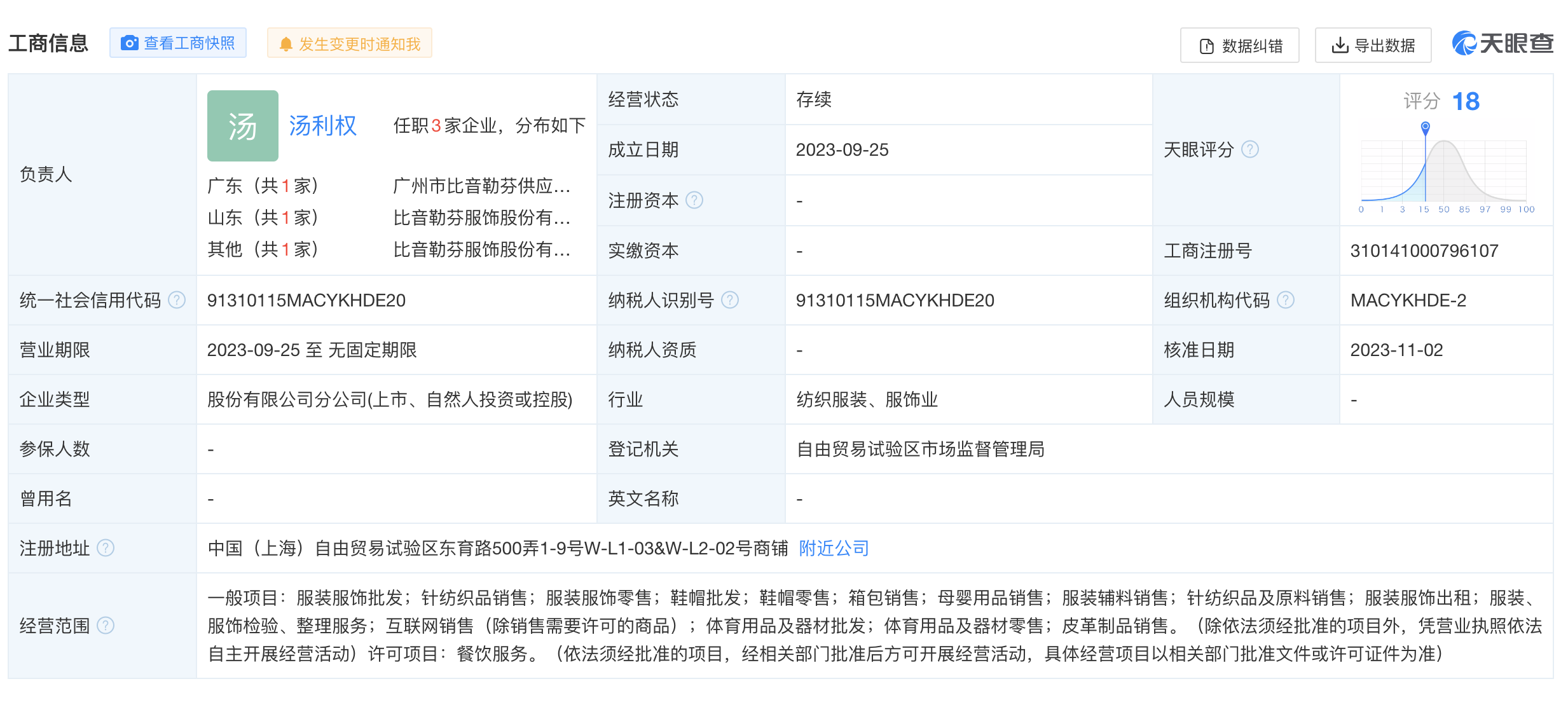
Task: Click 统一社会信用代码 value 91310115MACYKHDE20
Action: click(306, 300)
